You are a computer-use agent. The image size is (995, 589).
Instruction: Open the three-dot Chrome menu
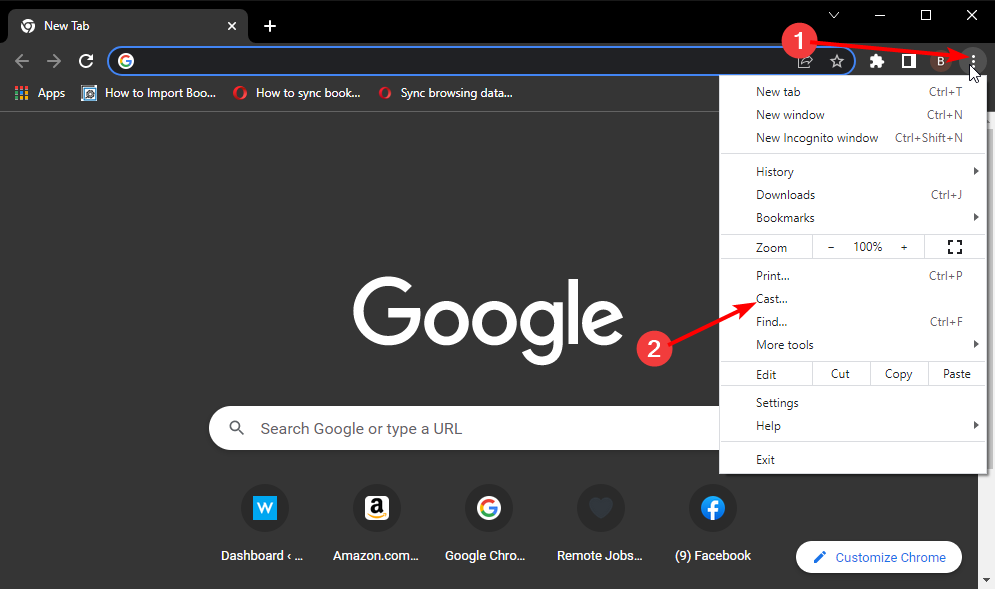point(973,61)
